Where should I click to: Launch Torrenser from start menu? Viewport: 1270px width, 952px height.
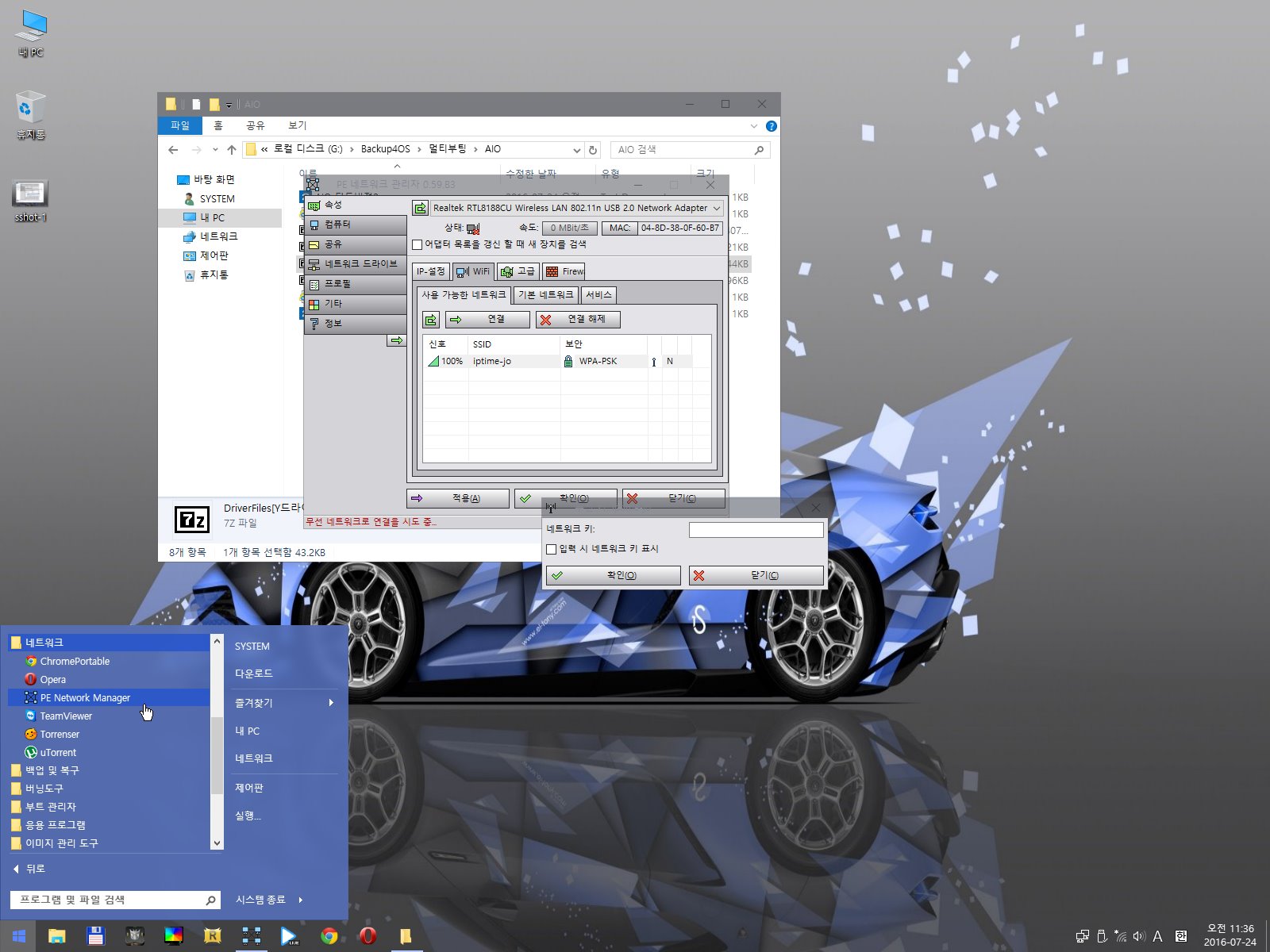point(60,734)
